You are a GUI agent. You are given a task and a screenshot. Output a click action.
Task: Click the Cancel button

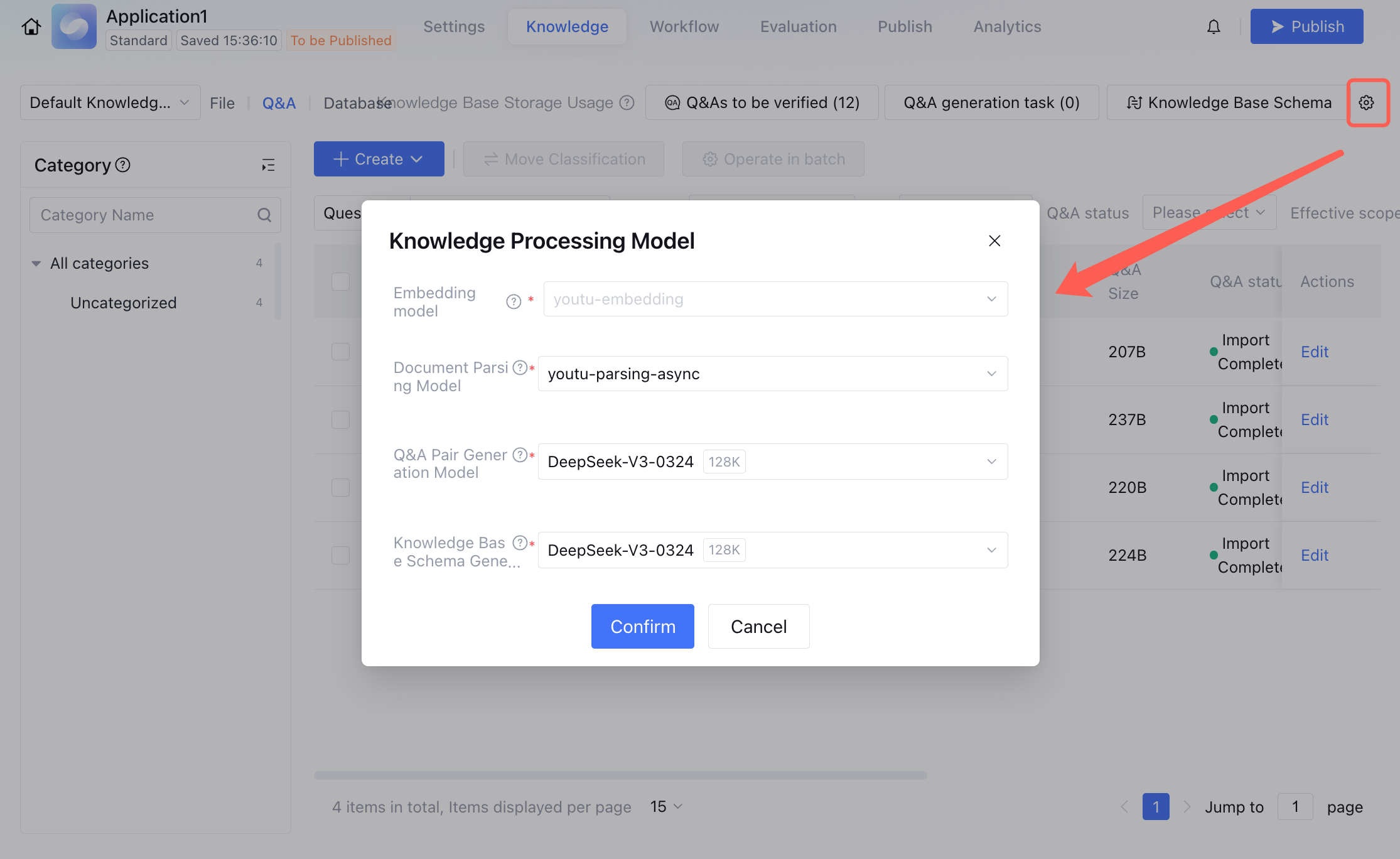[758, 626]
